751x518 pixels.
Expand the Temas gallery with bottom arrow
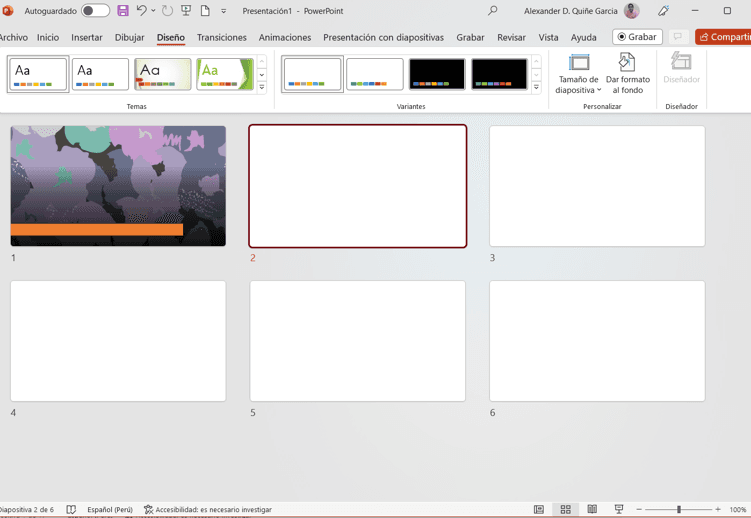point(262,88)
